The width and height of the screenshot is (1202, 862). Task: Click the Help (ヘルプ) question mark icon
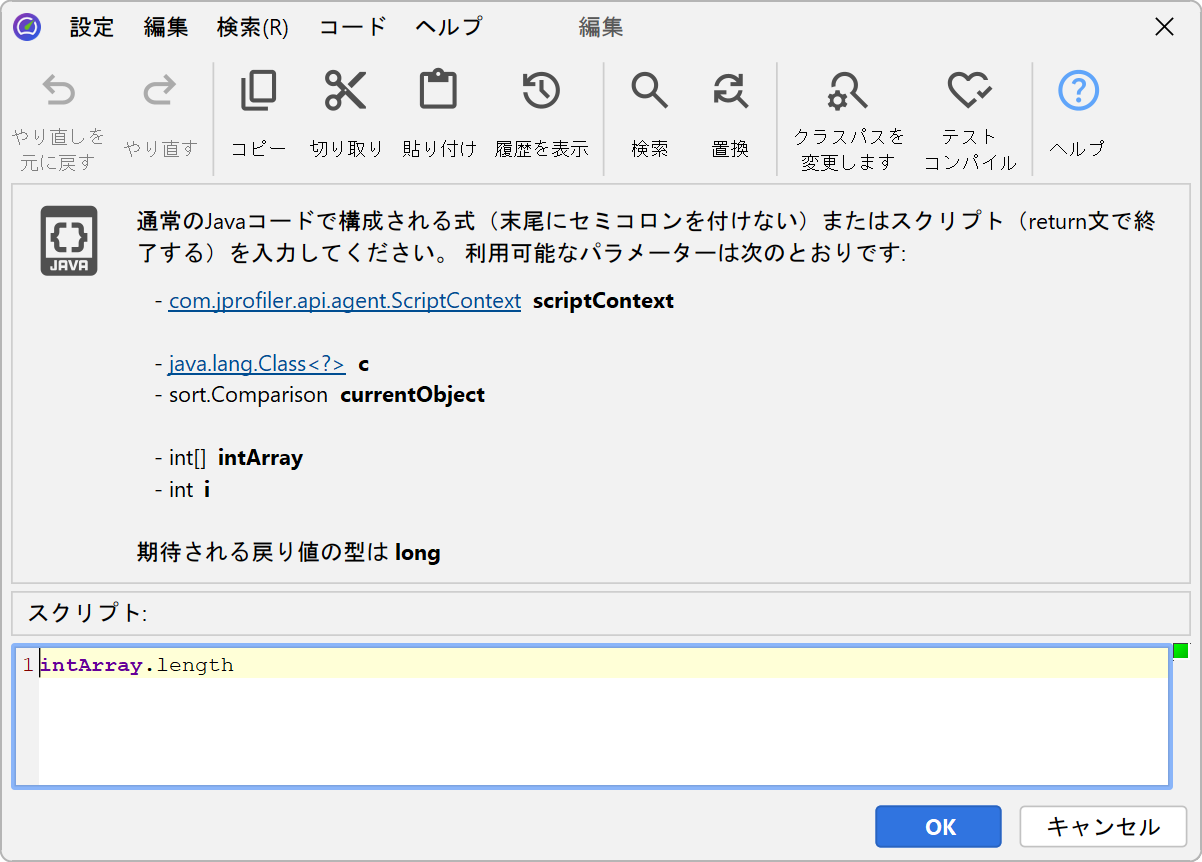1077,92
